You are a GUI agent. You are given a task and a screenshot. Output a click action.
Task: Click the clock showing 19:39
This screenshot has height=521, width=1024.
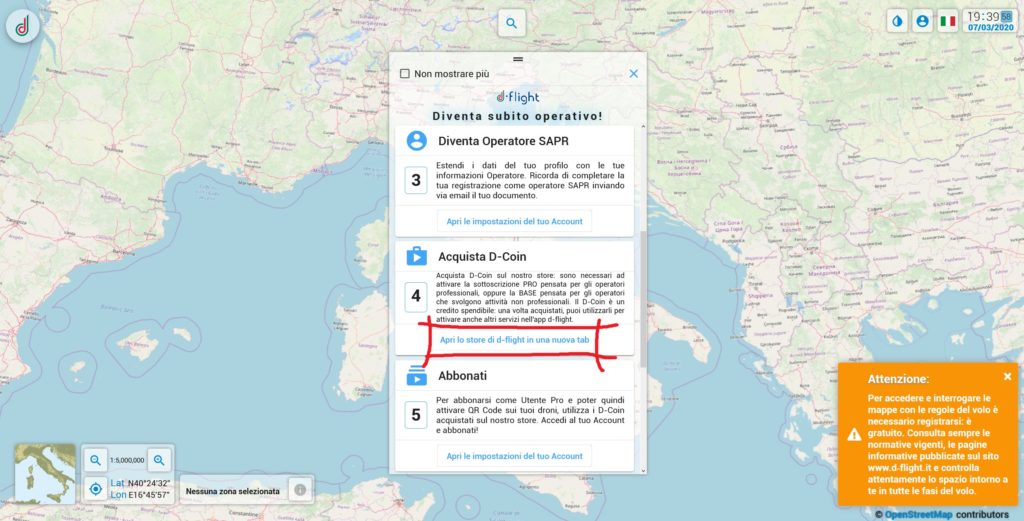click(x=990, y=16)
